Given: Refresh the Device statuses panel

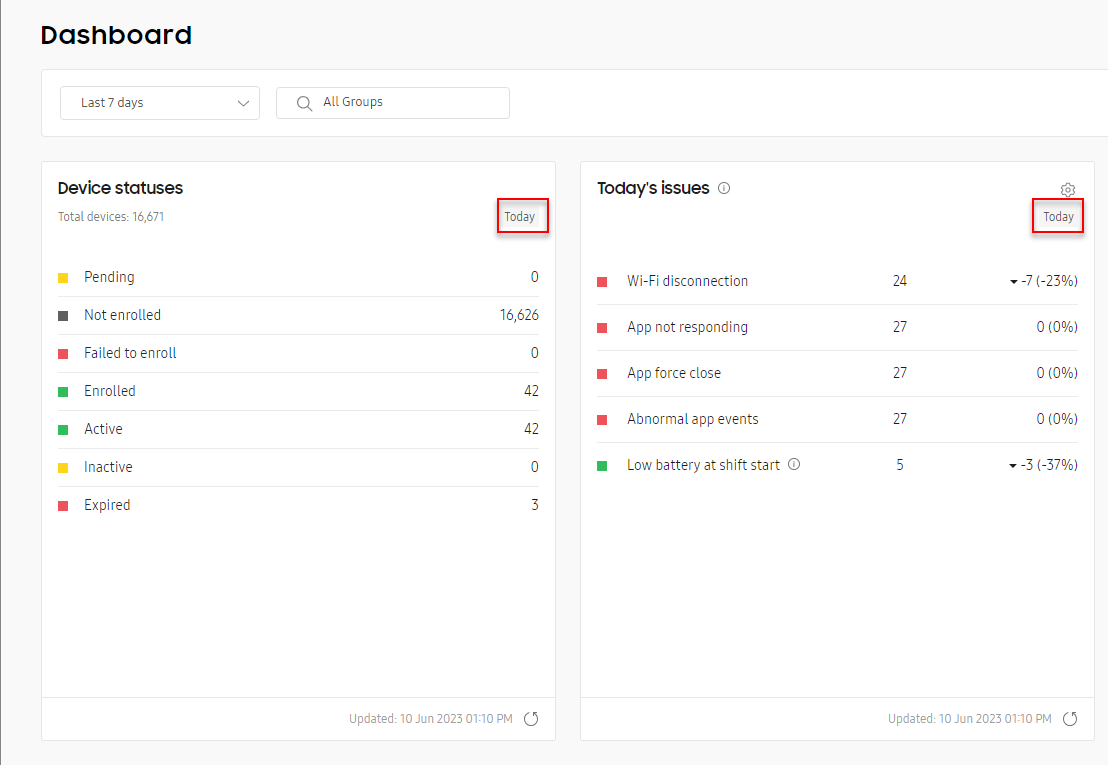Looking at the screenshot, I should click(x=531, y=718).
